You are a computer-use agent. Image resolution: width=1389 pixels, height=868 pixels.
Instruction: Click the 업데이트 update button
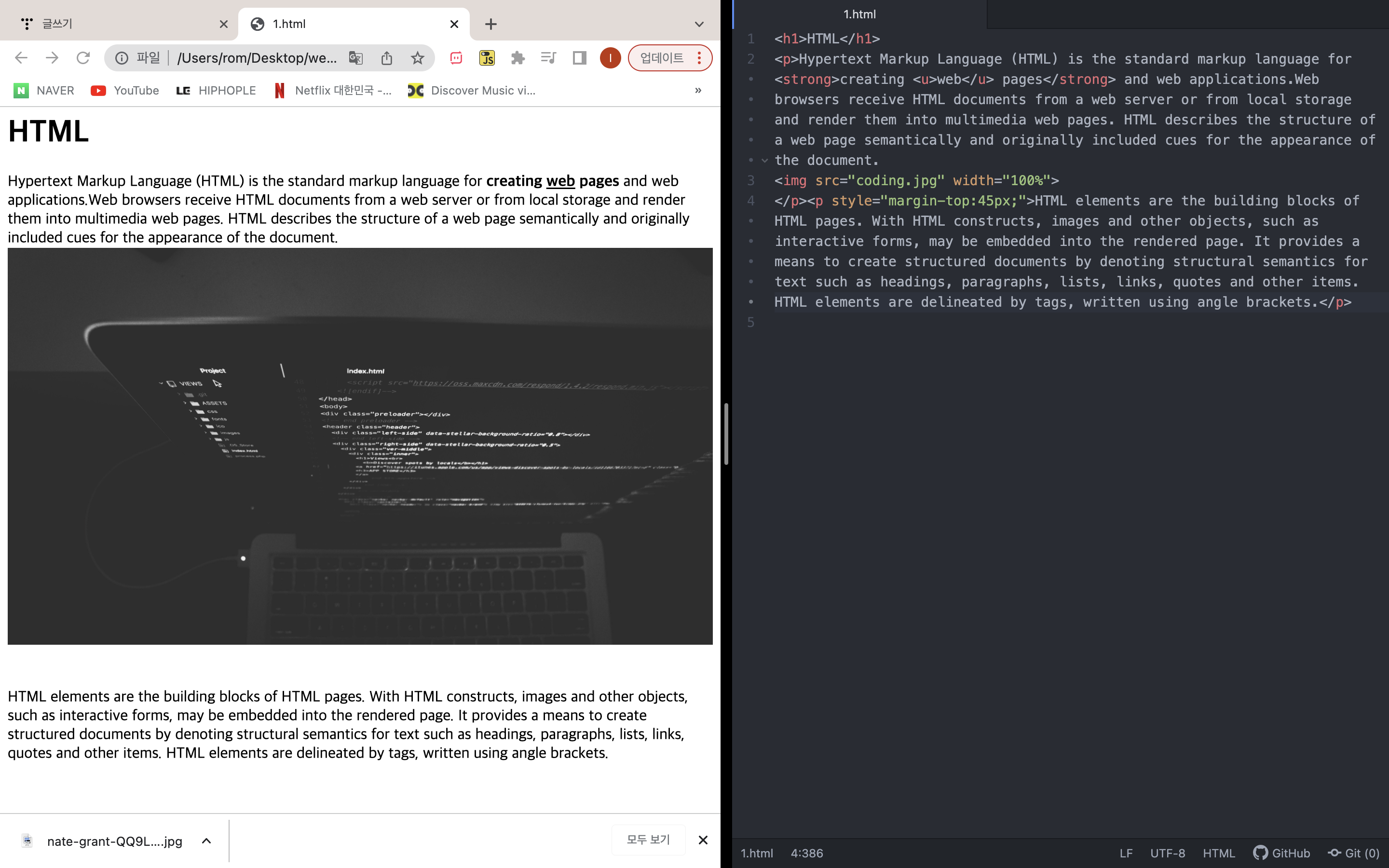[662, 58]
